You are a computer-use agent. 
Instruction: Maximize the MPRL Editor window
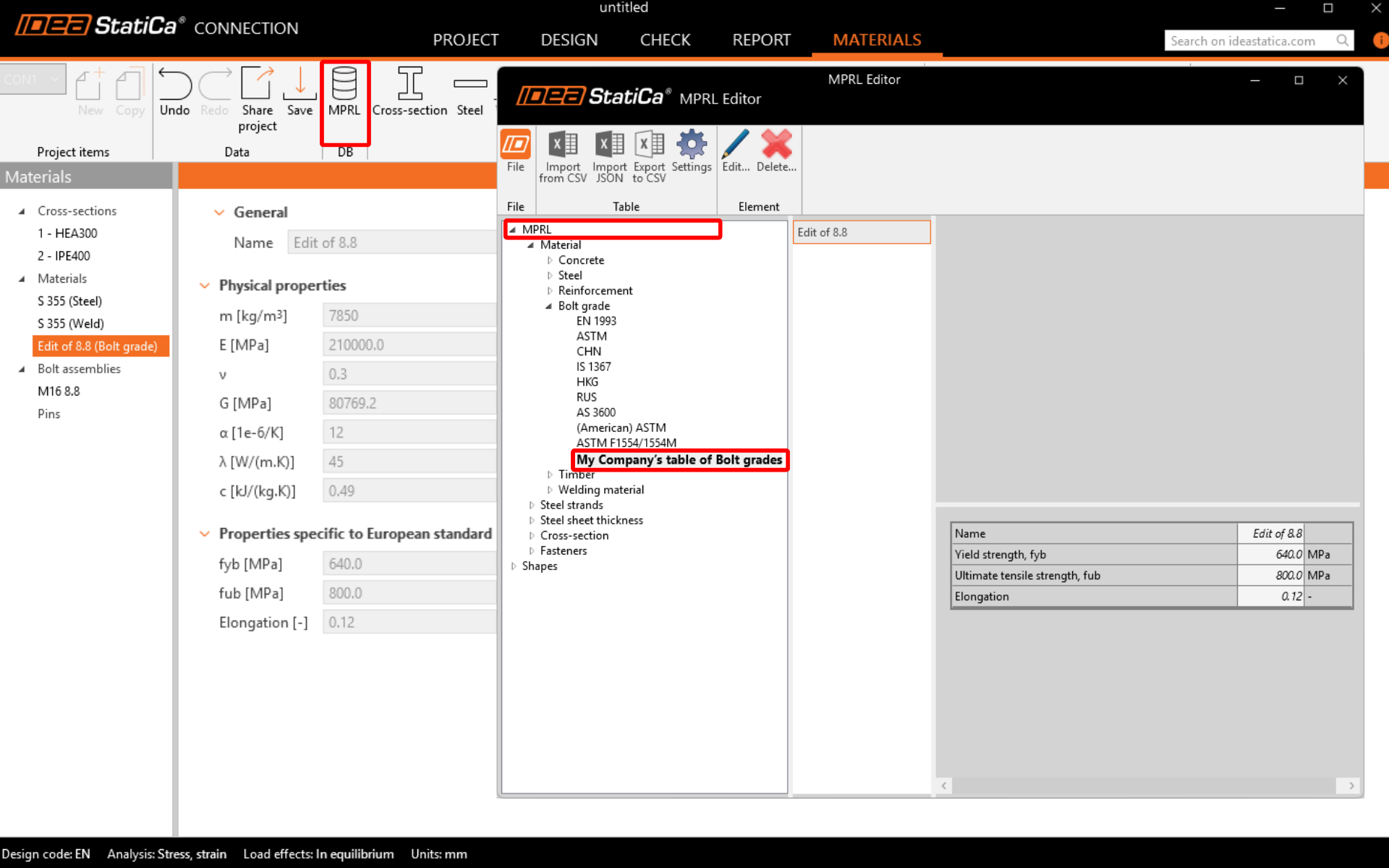(x=1299, y=80)
